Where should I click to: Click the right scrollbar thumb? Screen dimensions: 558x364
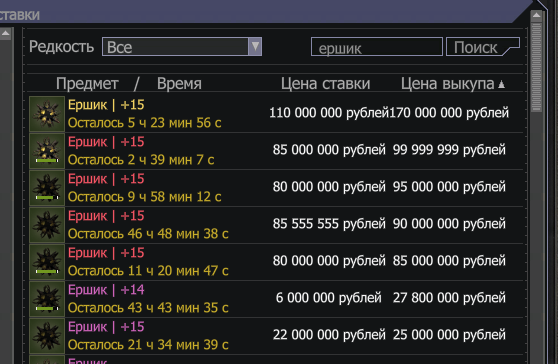click(x=536, y=67)
